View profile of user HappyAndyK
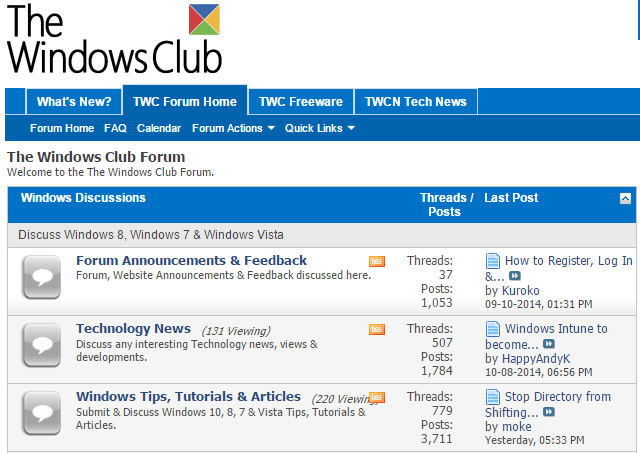 pos(536,359)
